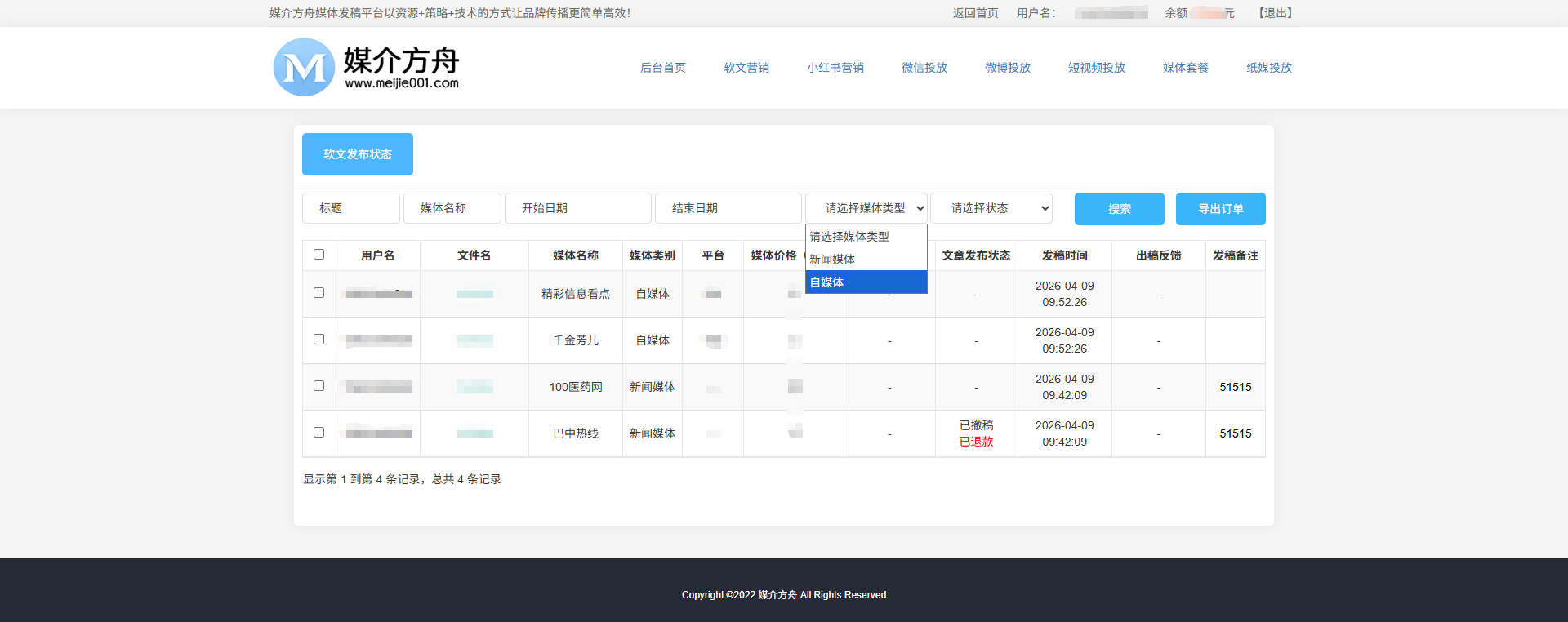Viewport: 1568px width, 622px height.
Task: Focus the 标题 search input field
Action: click(351, 208)
